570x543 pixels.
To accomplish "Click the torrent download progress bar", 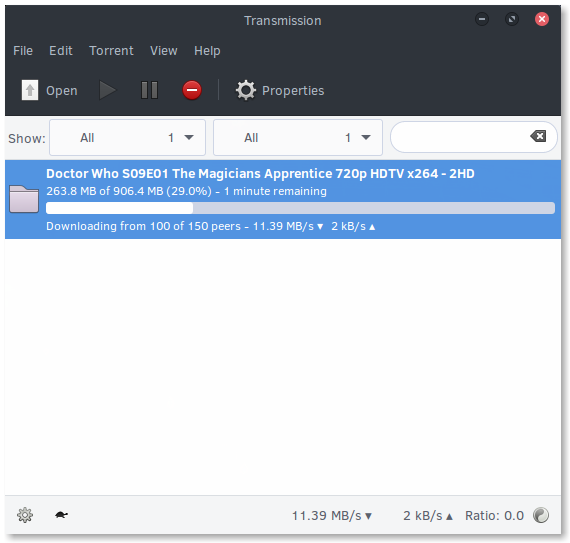I will click(x=300, y=208).
